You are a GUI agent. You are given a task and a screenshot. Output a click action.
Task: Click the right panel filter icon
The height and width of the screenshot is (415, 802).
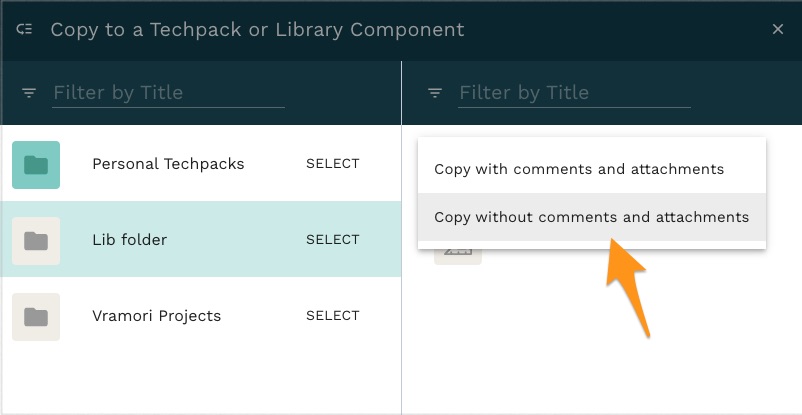click(435, 93)
